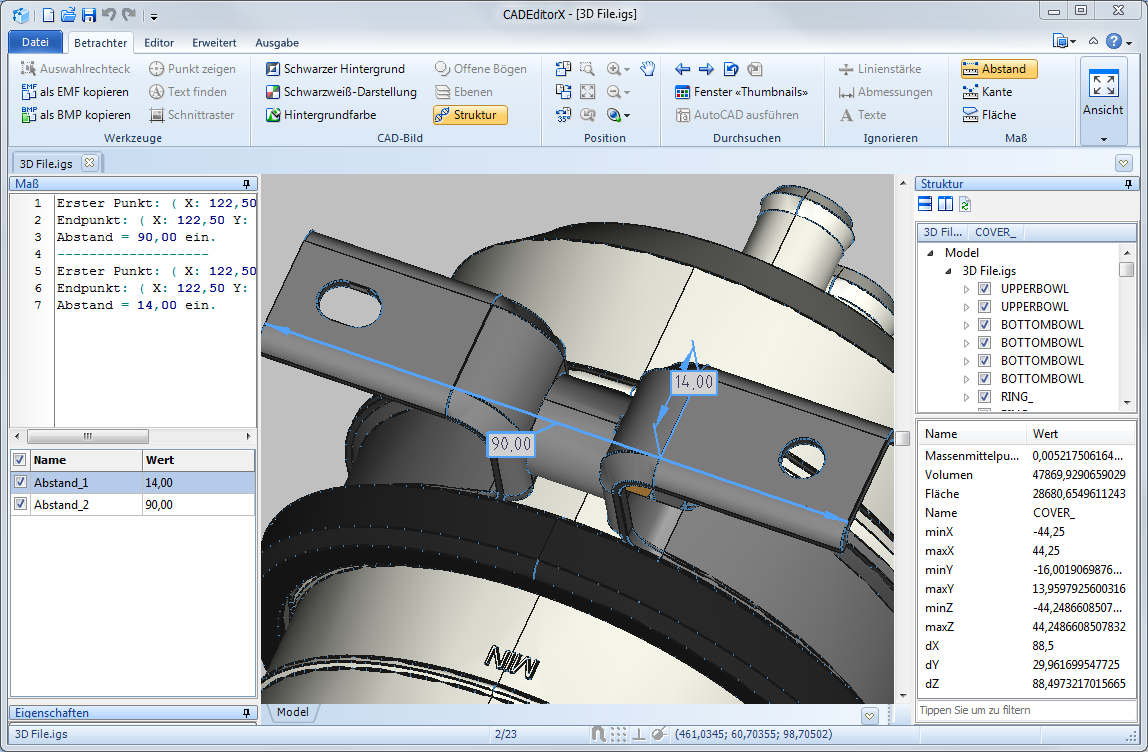Collapse the Model tree node

[931, 253]
